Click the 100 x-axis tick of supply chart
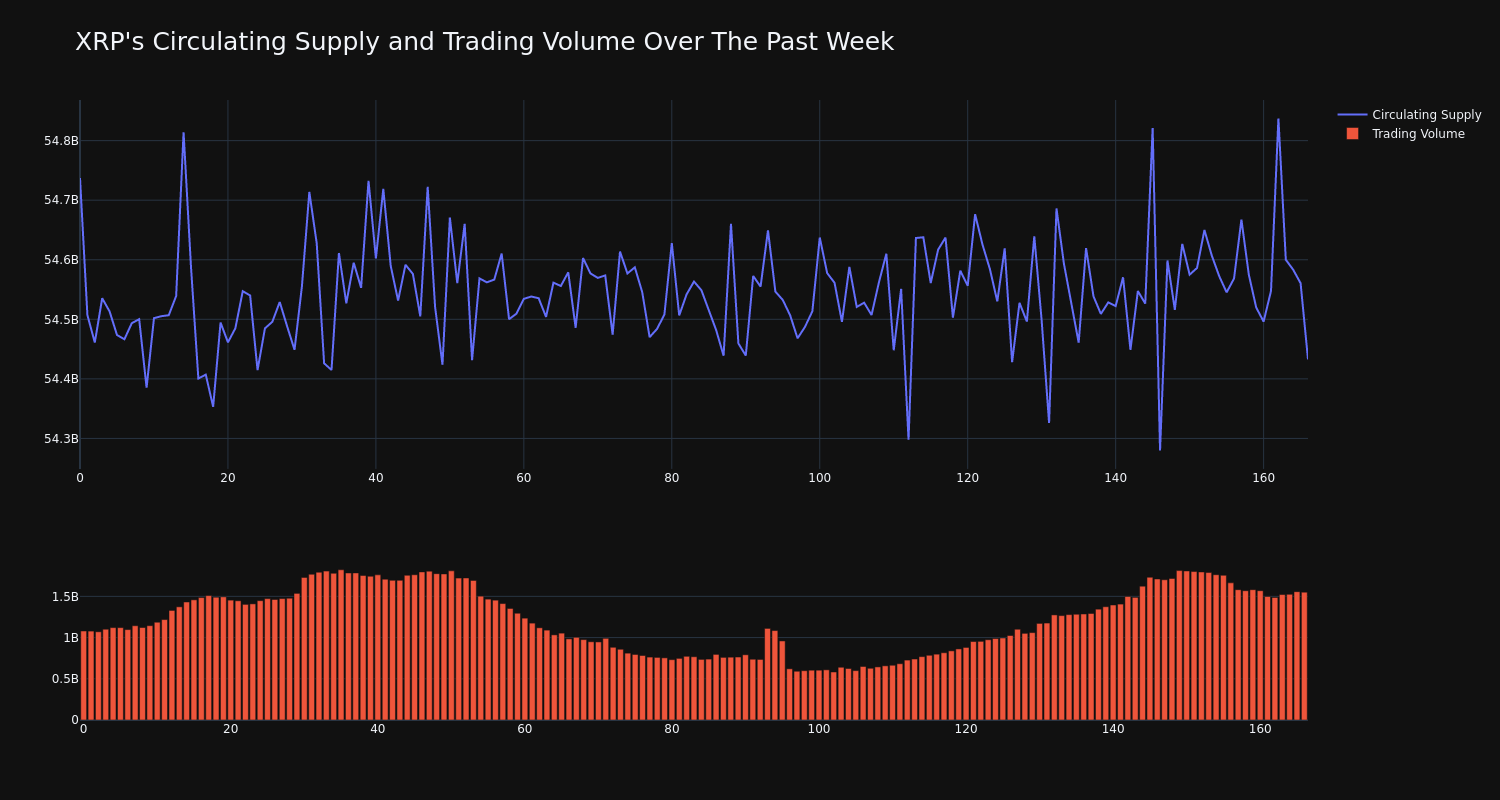The image size is (1500, 800). coord(820,478)
